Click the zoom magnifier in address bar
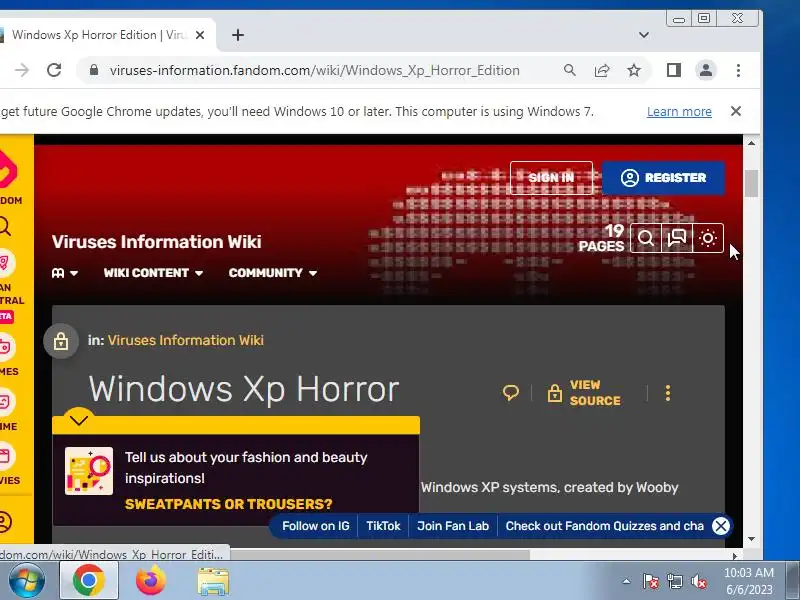This screenshot has width=800, height=600. 569,70
